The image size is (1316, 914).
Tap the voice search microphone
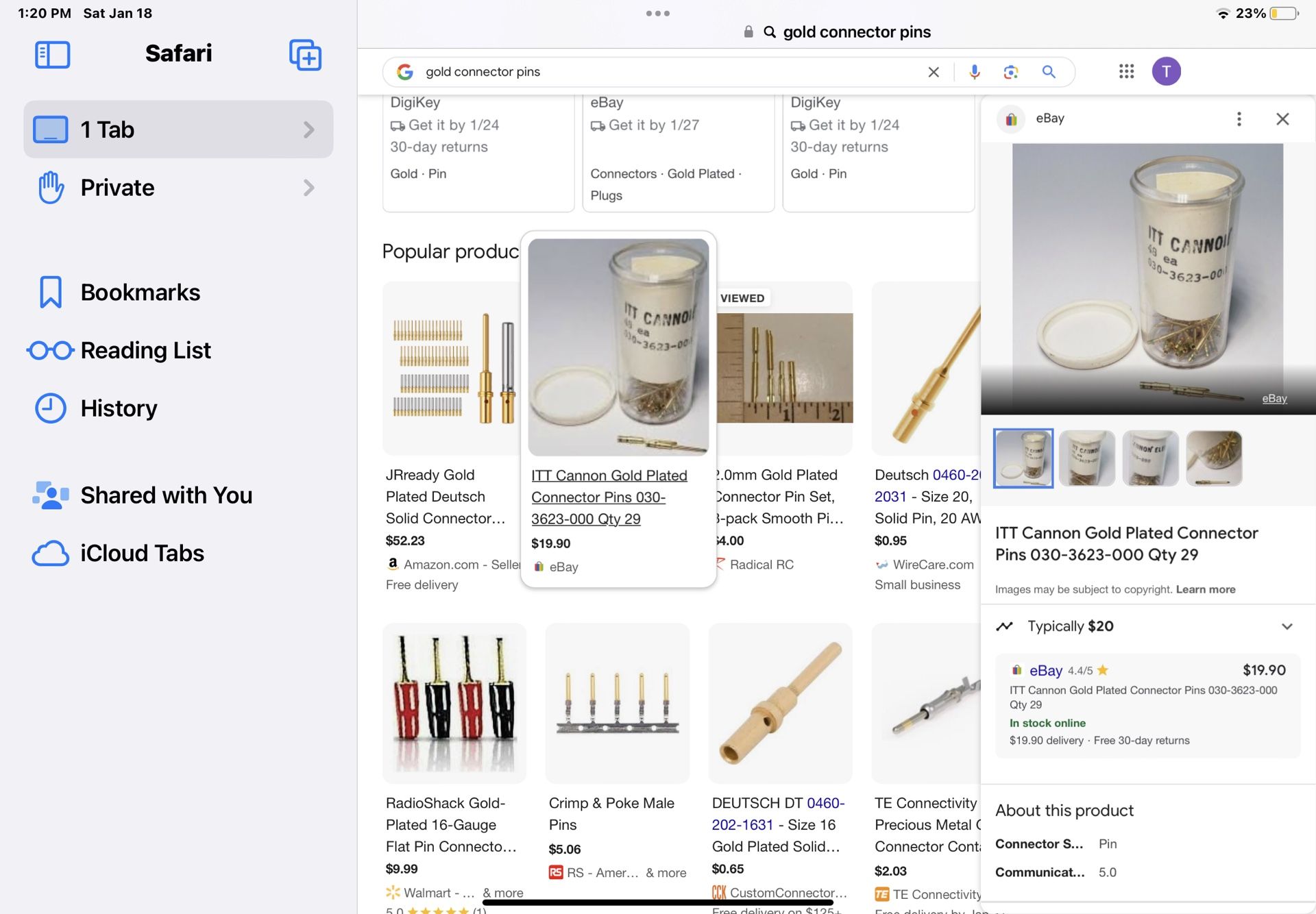(x=974, y=72)
